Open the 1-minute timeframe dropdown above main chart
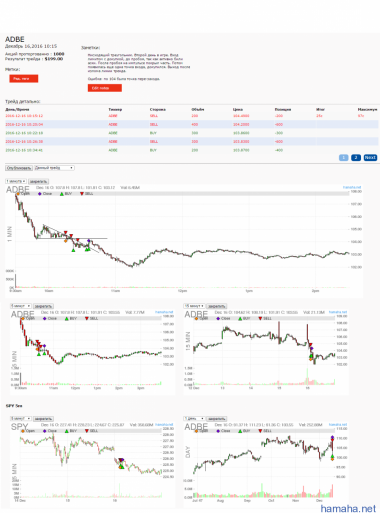380x513 pixels. [16, 181]
